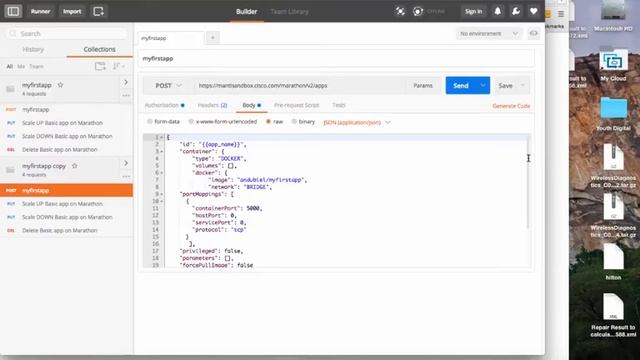Open the Headers (2) tab
Viewport: 640px width, 360px height.
coord(212,105)
